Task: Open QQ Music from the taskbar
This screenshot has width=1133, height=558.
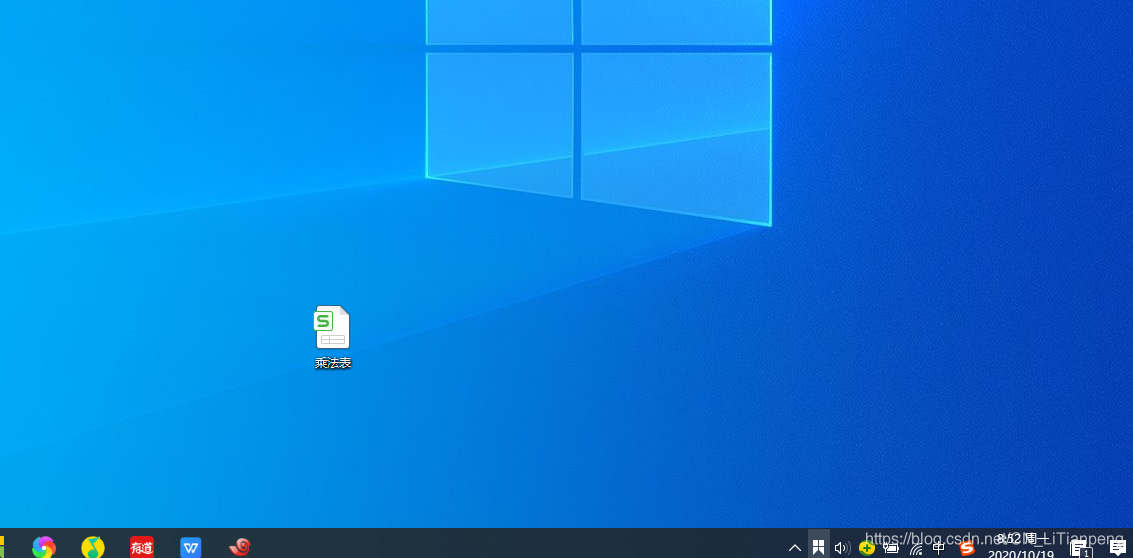Action: [x=92, y=547]
